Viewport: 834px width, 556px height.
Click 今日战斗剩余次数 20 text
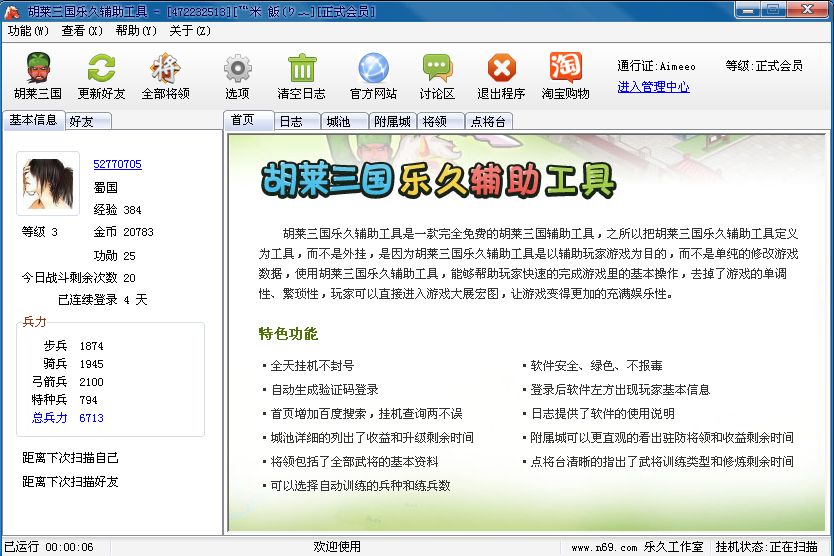(x=79, y=278)
